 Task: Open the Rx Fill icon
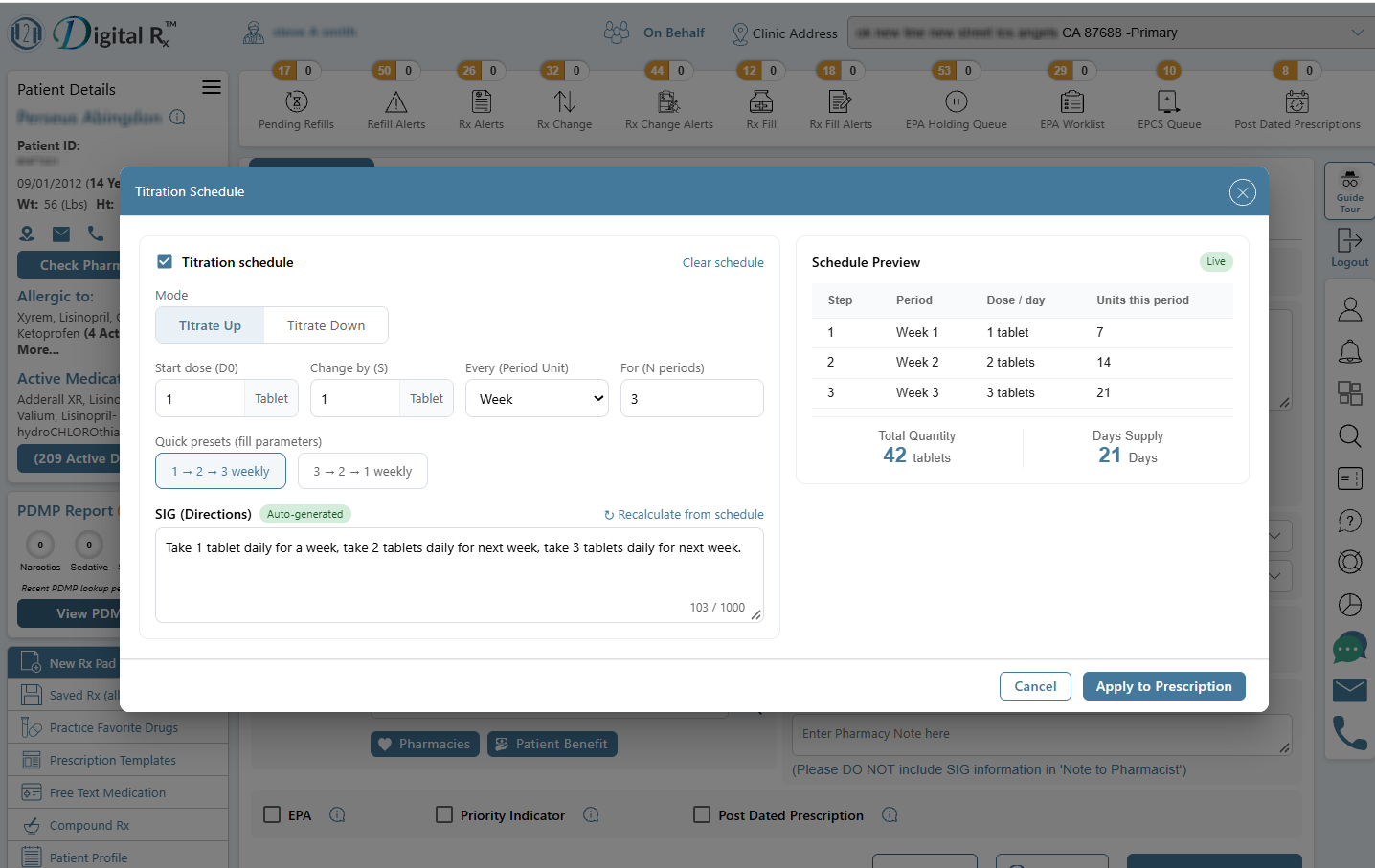pos(761,101)
